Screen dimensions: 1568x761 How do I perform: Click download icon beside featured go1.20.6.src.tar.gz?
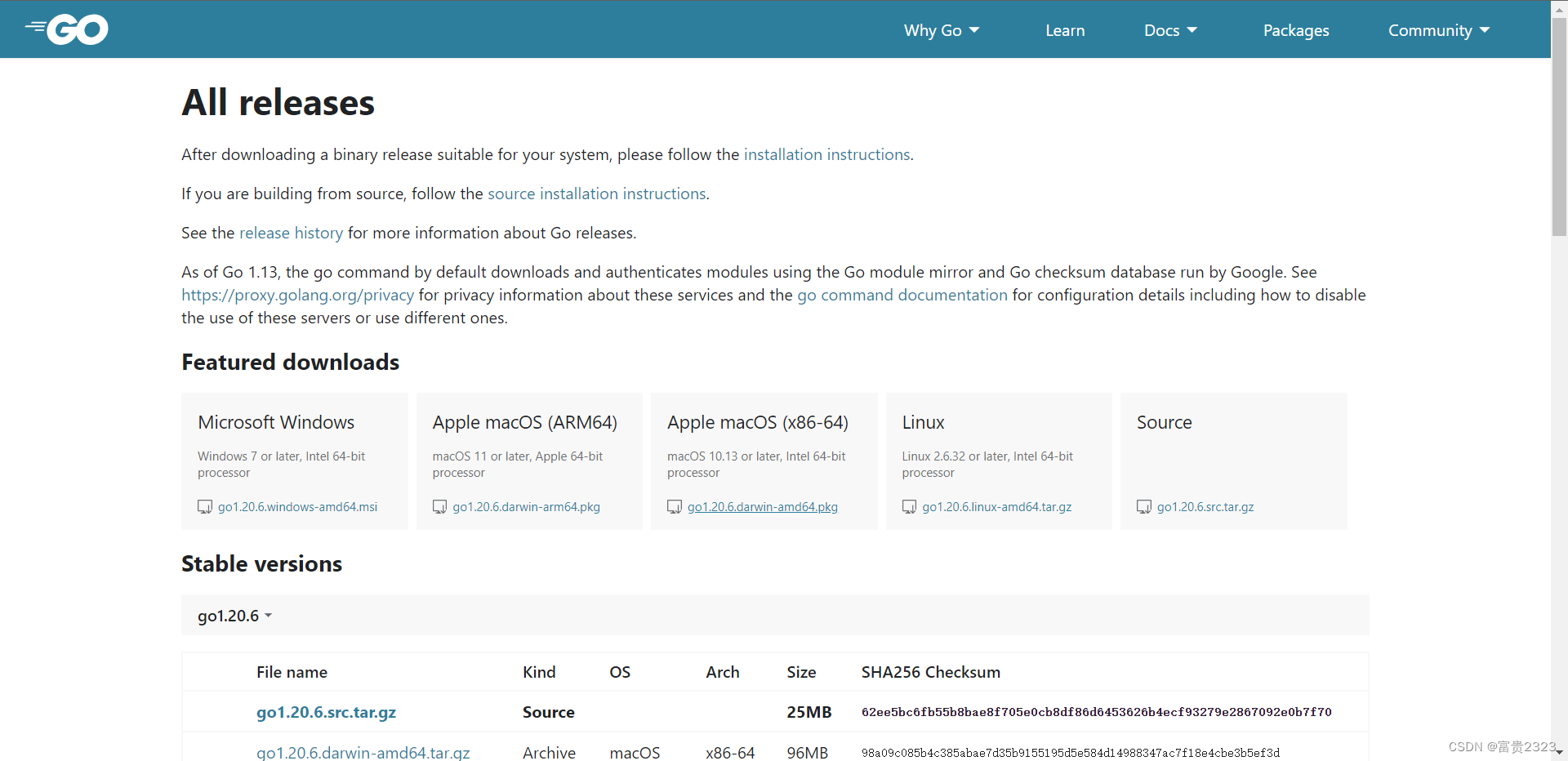tap(1144, 507)
